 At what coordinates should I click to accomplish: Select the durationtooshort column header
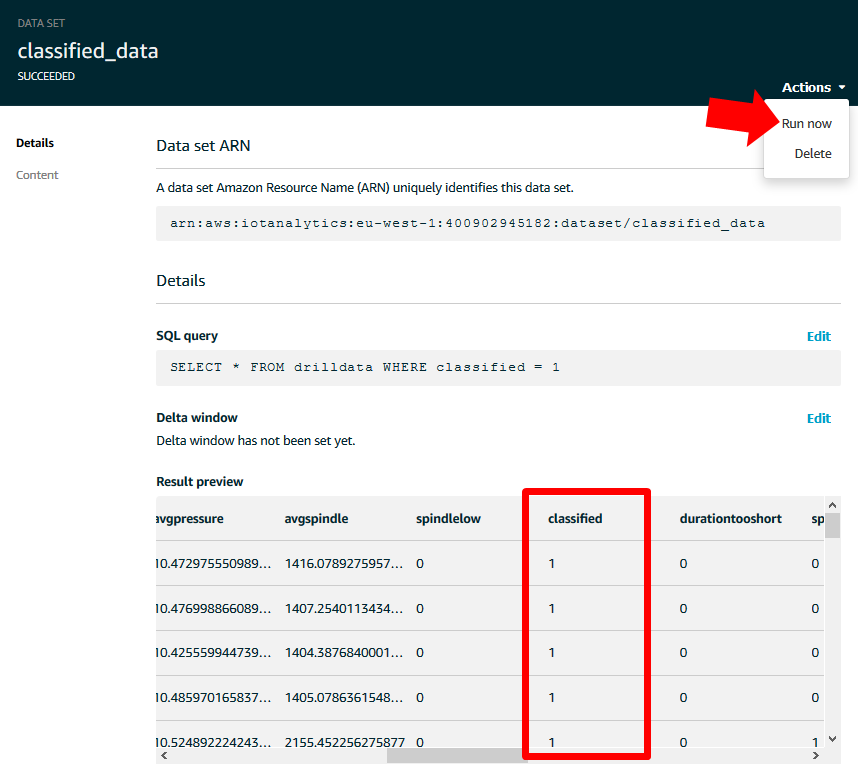click(730, 519)
